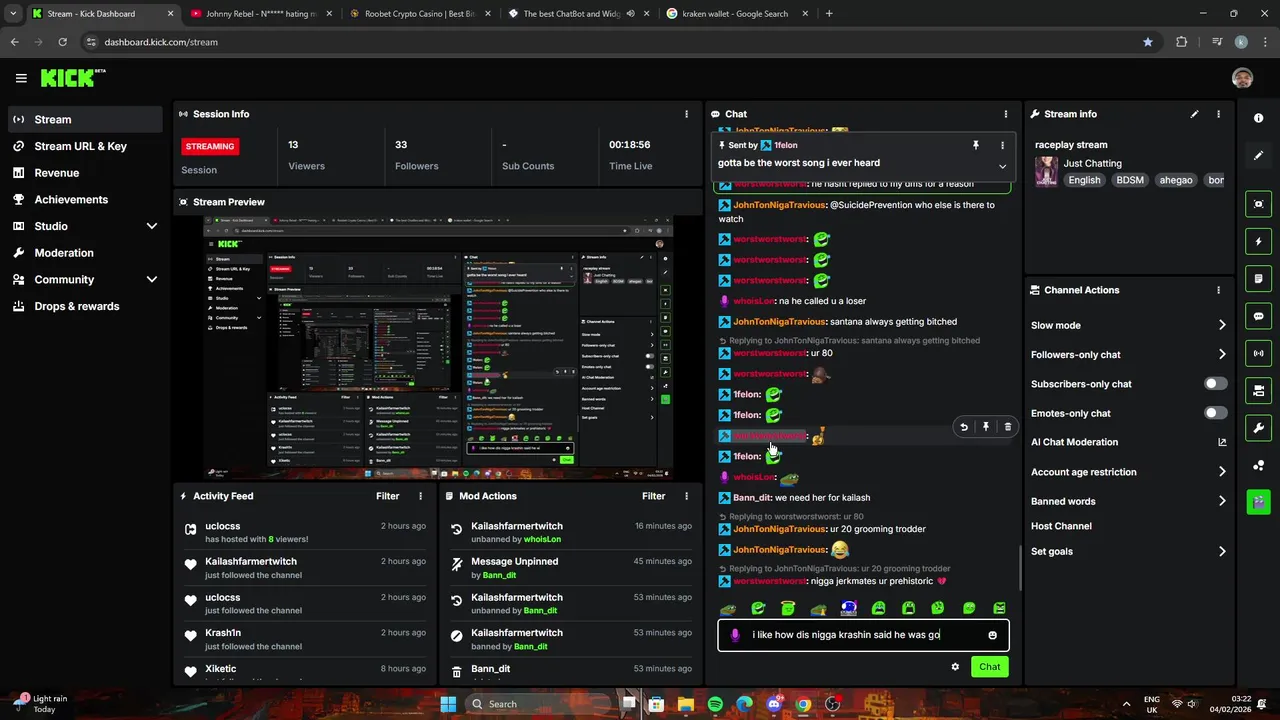Collapse the pinned message chevron

tap(1002, 166)
